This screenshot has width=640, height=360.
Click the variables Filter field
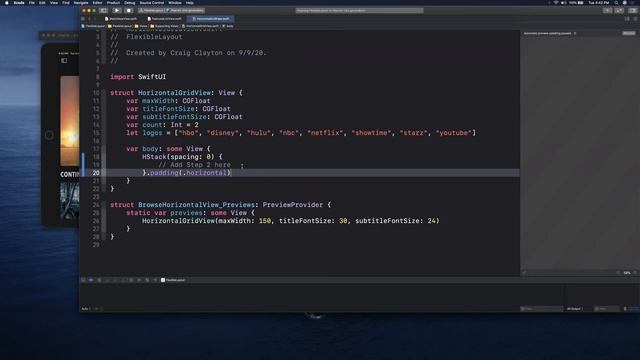[541, 309]
